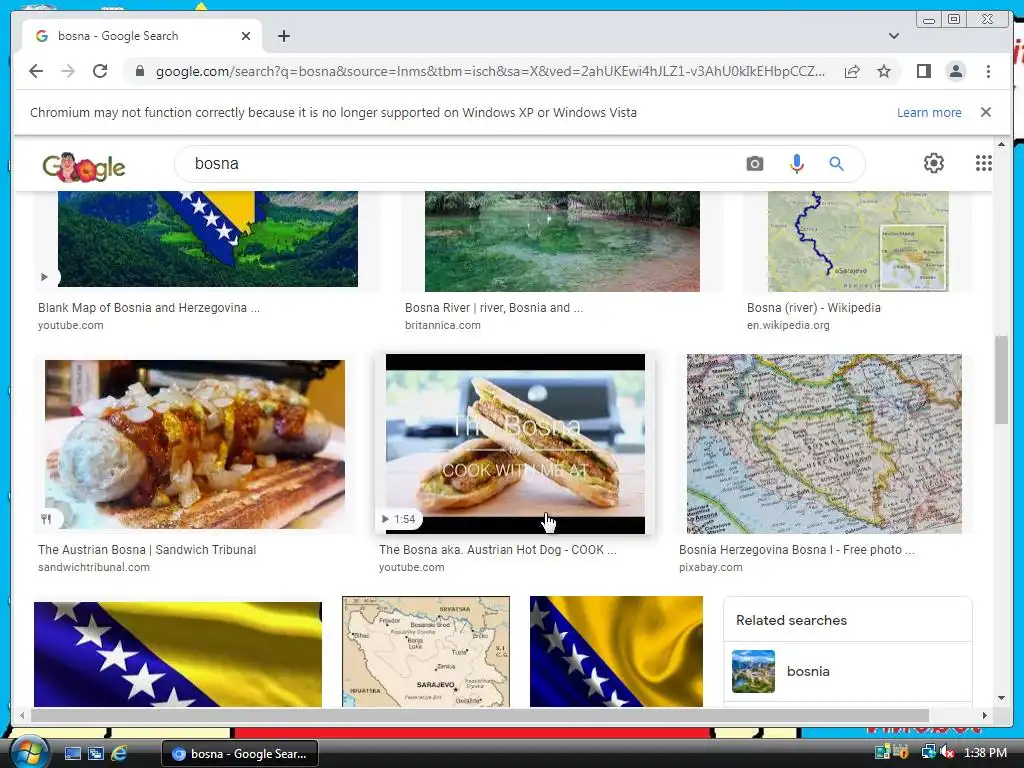
Task: Click the scroll down arrow of the page
Action: tap(1001, 698)
